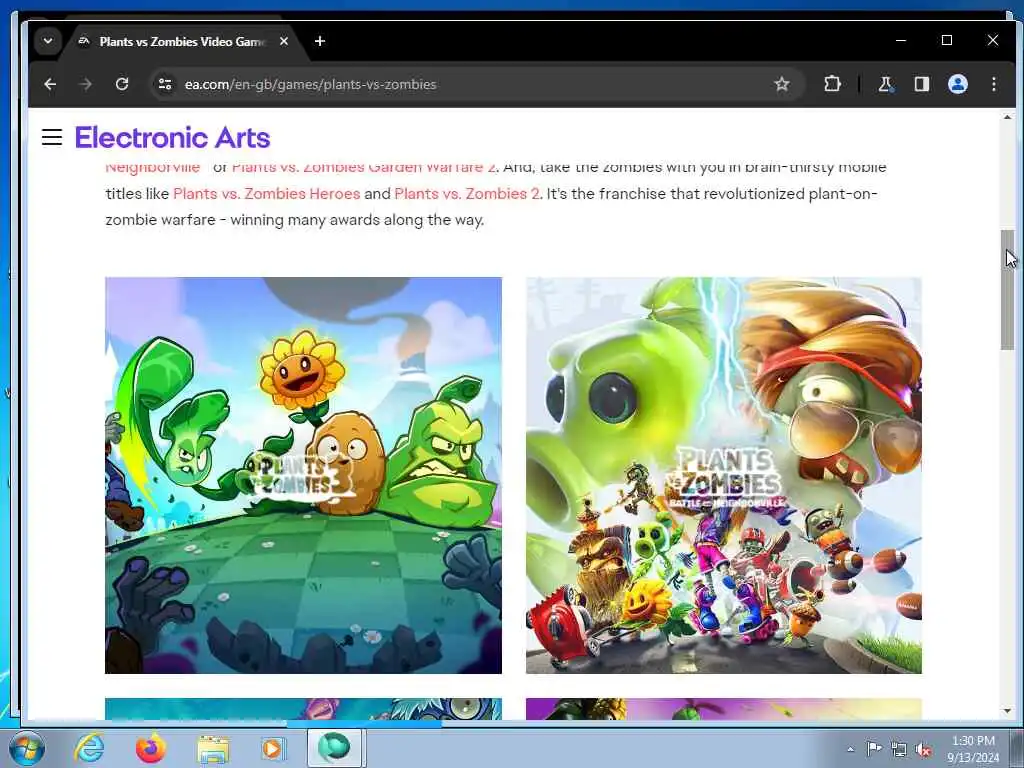Open Chrome Labs flask icon
1024x768 pixels.
pyautogui.click(x=885, y=84)
